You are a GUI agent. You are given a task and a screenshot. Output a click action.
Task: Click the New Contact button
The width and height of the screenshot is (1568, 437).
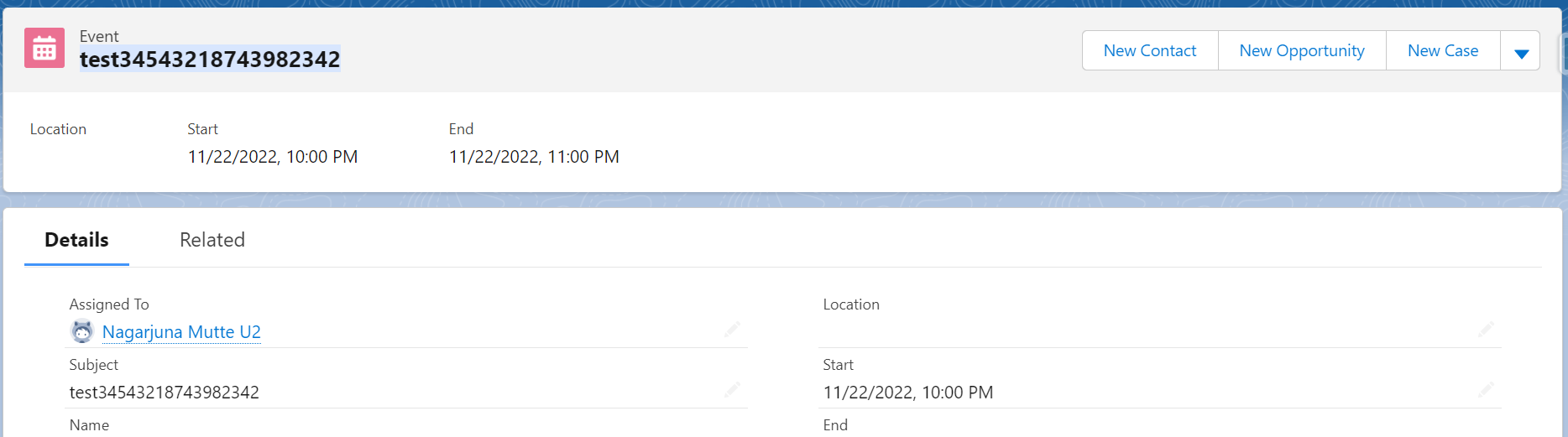pos(1149,51)
